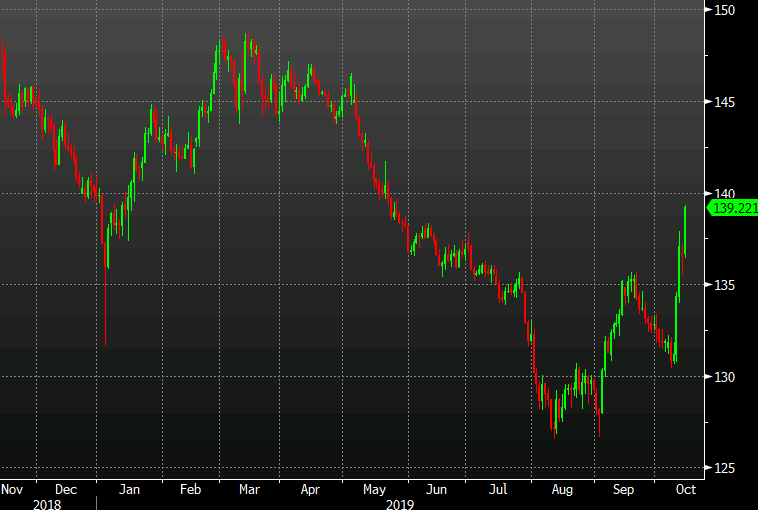Click the 2018 year label

pyautogui.click(x=47, y=504)
